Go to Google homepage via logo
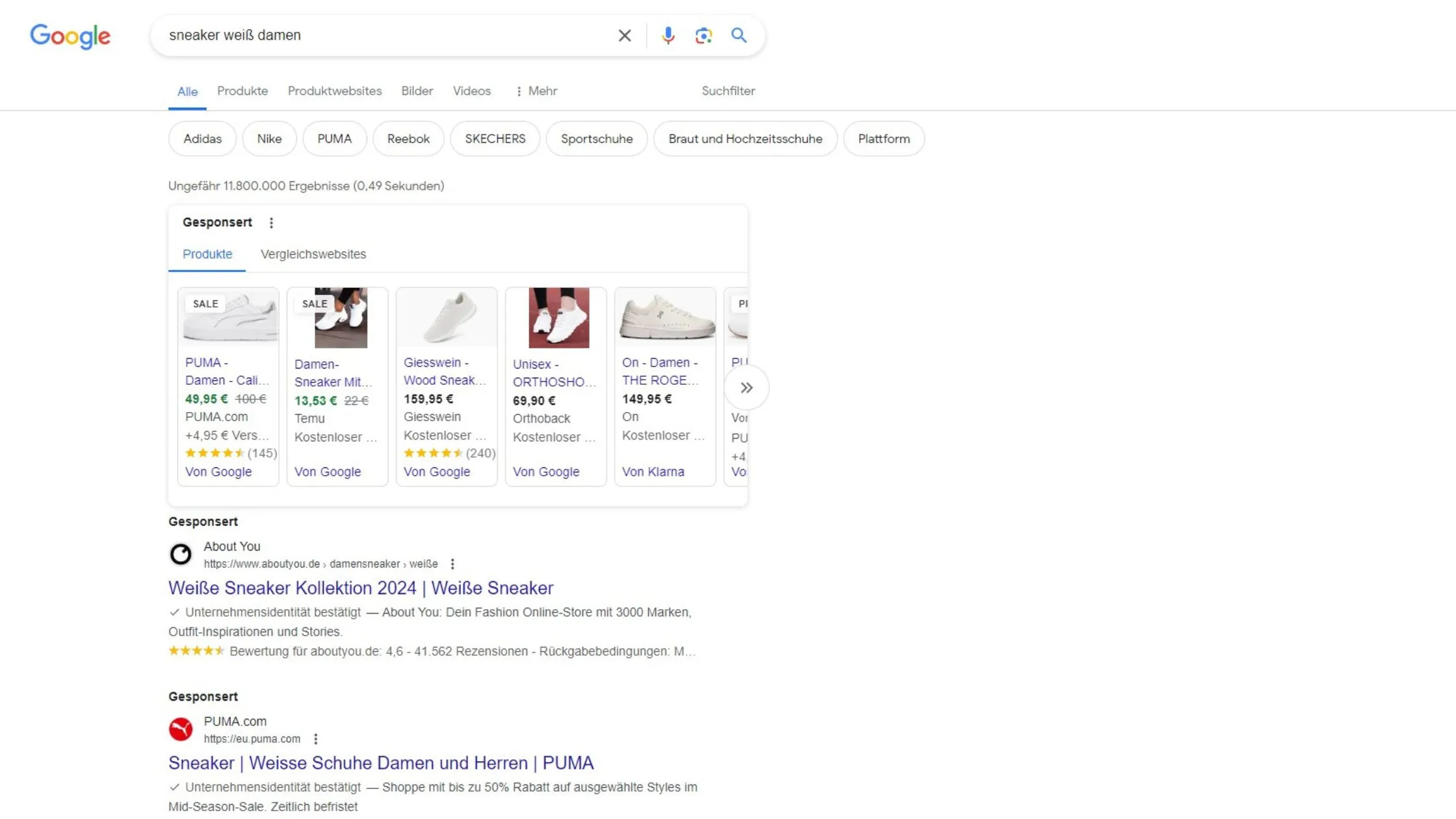1456x819 pixels. [70, 36]
